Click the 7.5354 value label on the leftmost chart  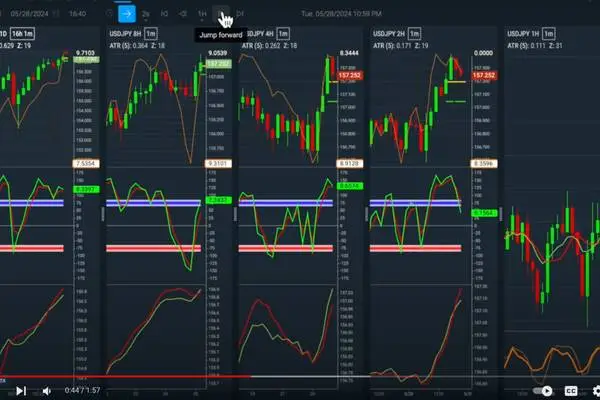point(86,164)
